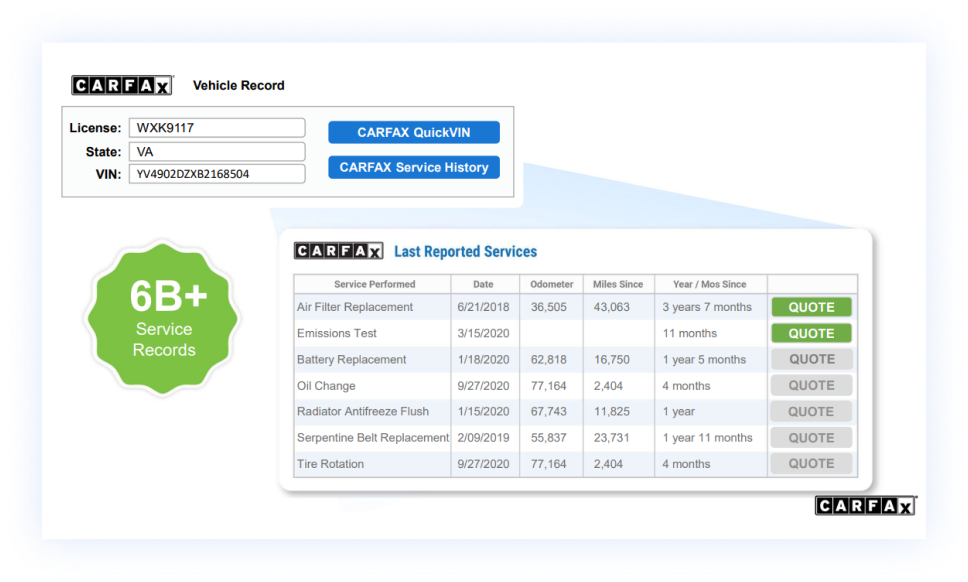Click the "State:" field label
968x582 pixels.
[103, 152]
